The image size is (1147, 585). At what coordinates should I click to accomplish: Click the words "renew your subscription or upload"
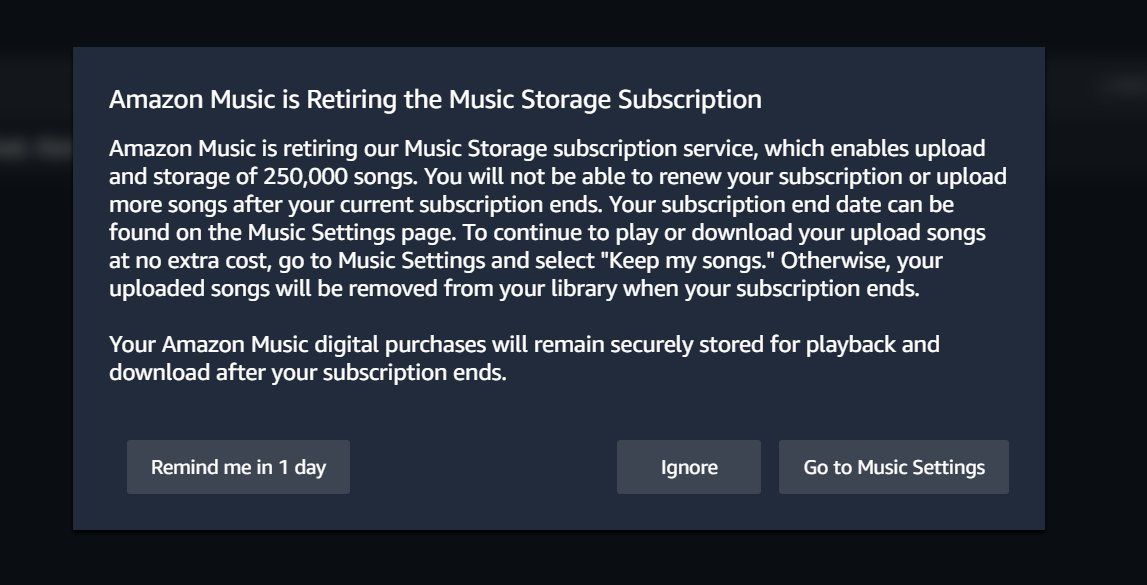843,176
